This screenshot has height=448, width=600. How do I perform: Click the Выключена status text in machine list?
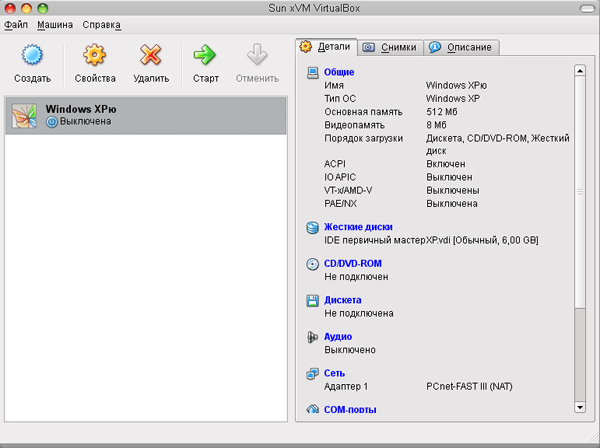[86, 121]
